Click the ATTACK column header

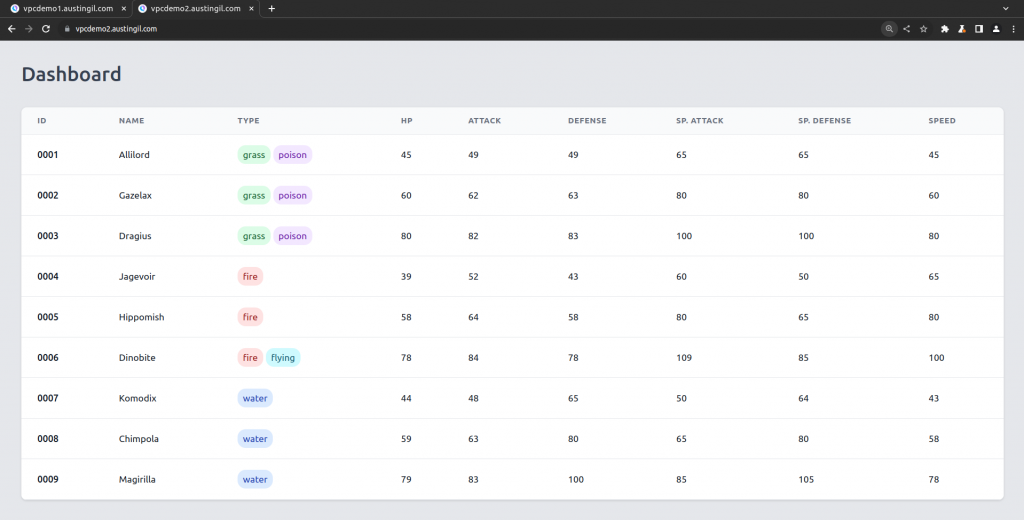[x=485, y=121]
